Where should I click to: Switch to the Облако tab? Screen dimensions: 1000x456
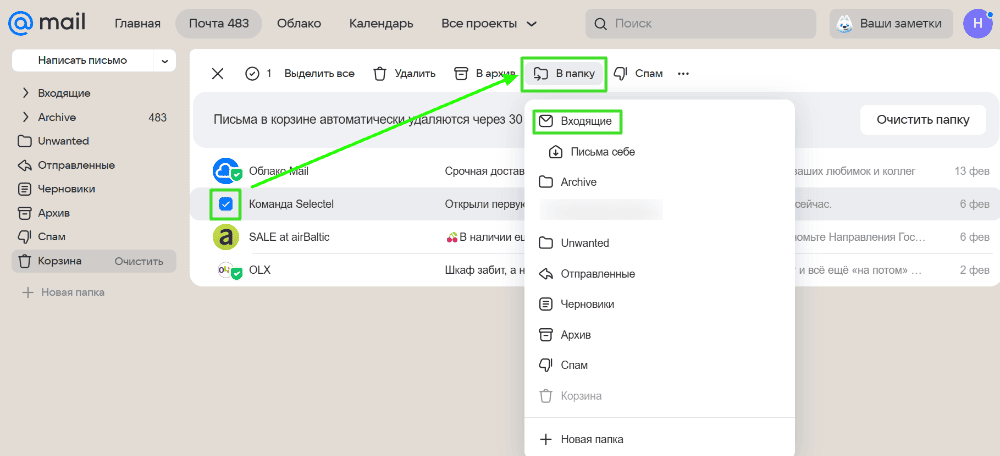point(299,24)
